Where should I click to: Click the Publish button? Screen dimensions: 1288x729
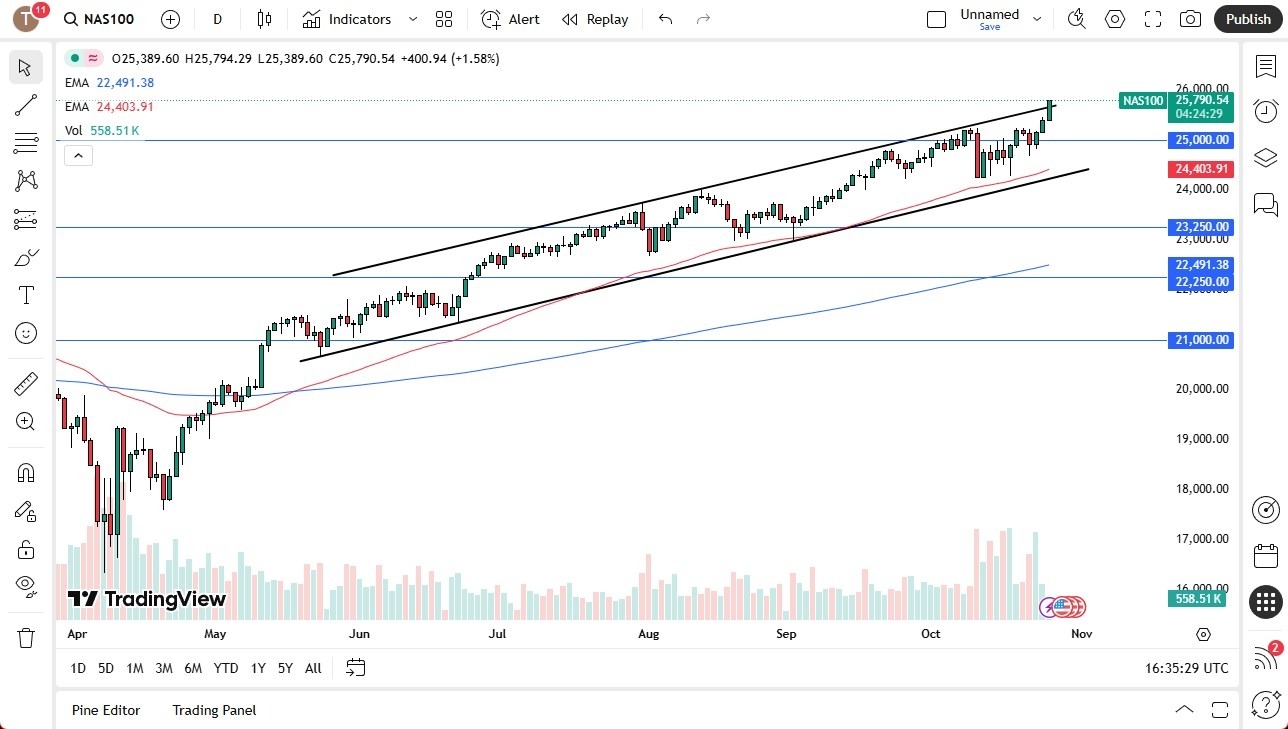[1247, 18]
